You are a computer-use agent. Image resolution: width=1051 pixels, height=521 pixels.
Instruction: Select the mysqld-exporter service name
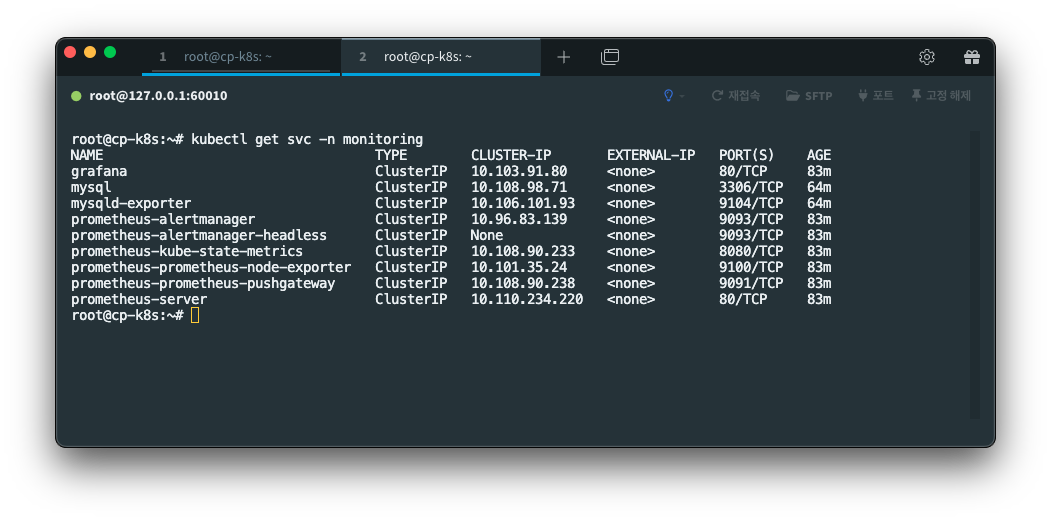tap(131, 203)
